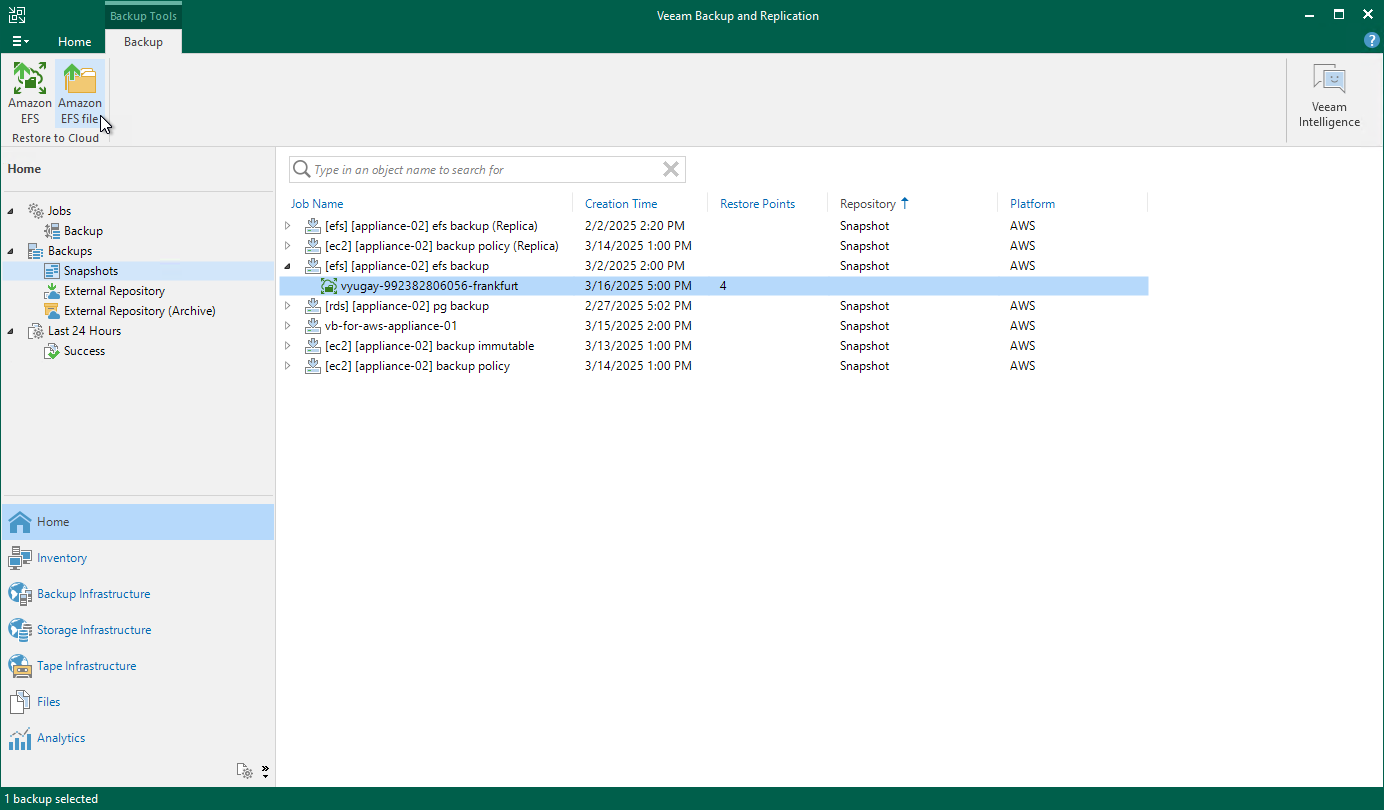Open the Home navigation view

[138, 522]
